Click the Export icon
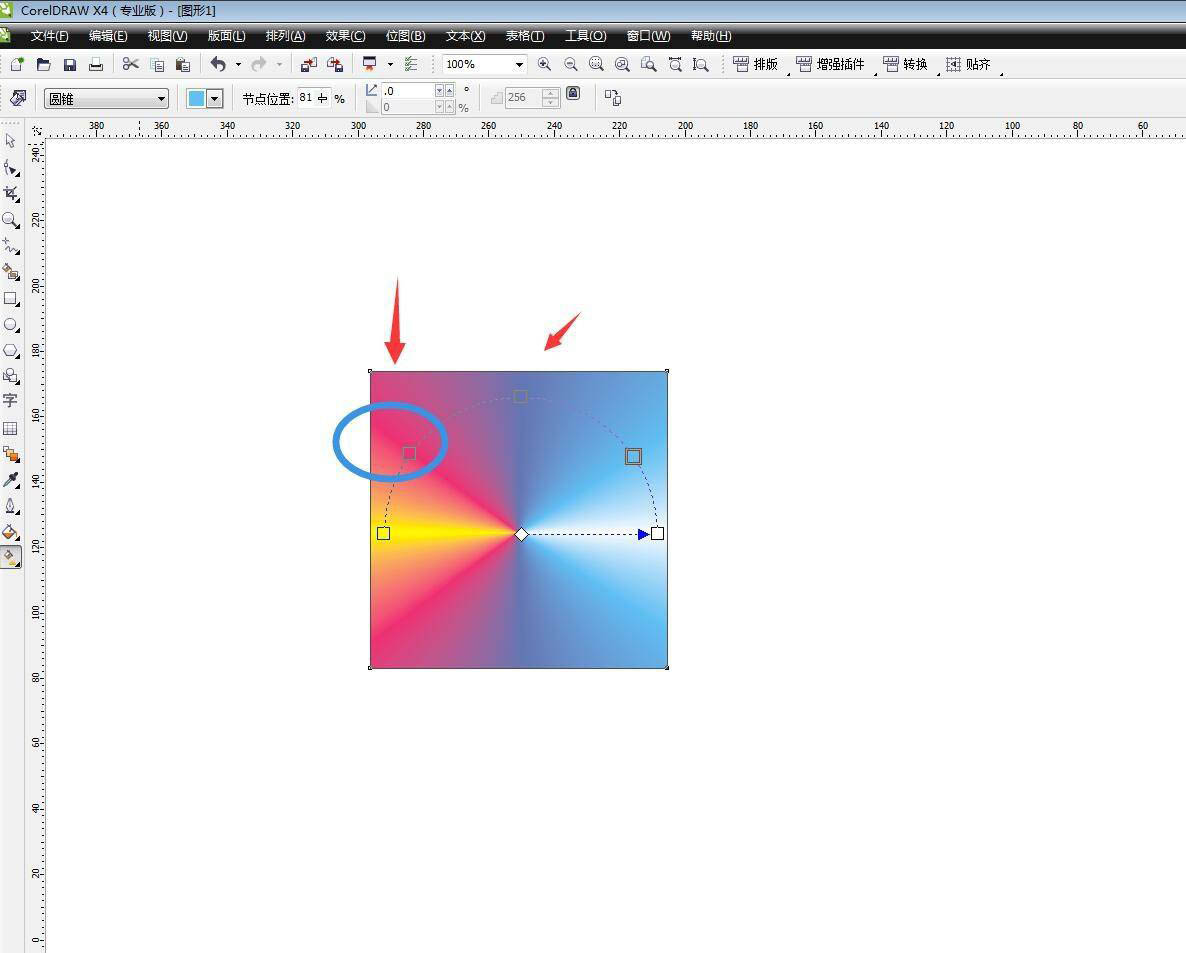 (334, 65)
